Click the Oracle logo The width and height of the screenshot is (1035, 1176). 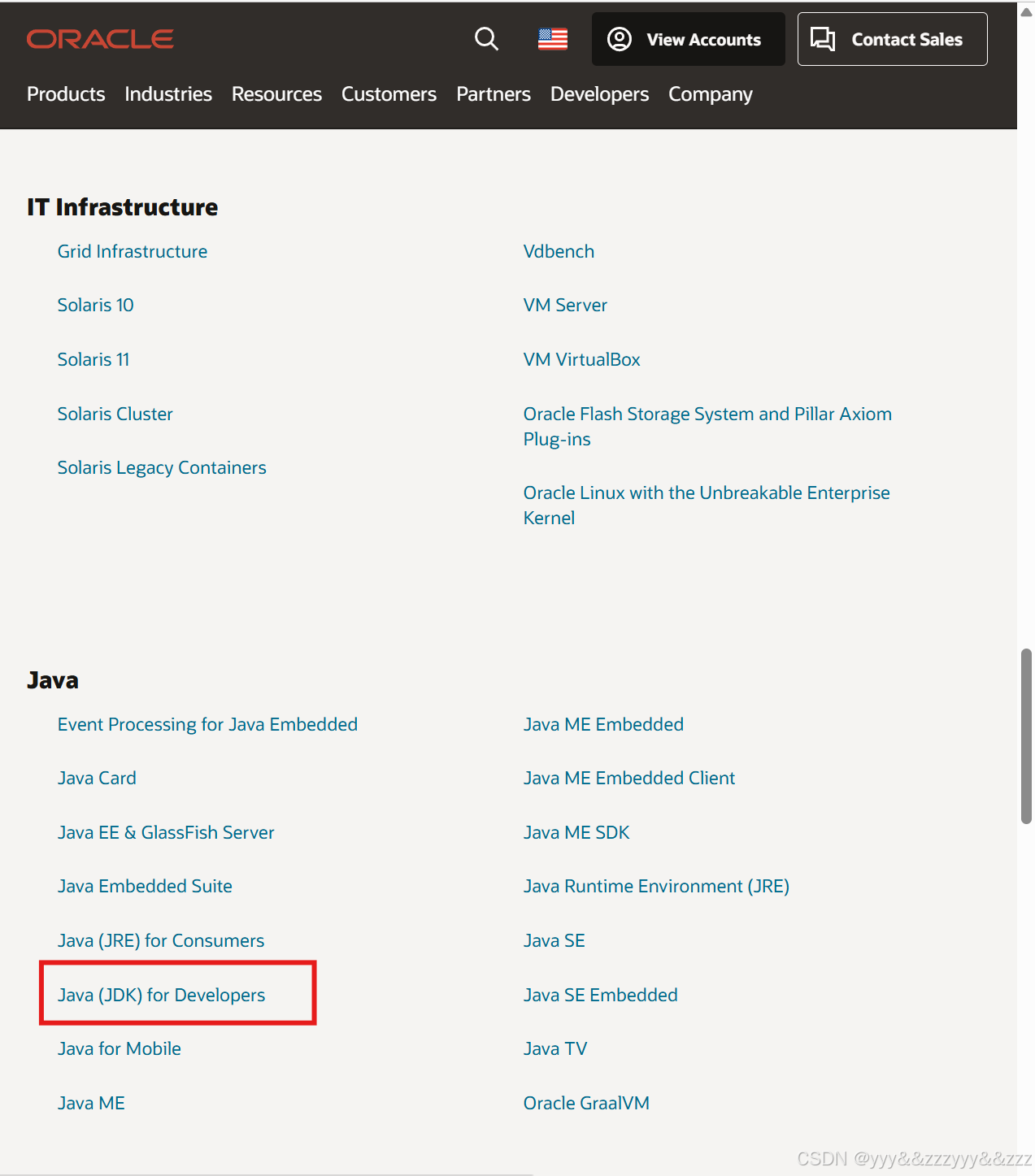[100, 39]
